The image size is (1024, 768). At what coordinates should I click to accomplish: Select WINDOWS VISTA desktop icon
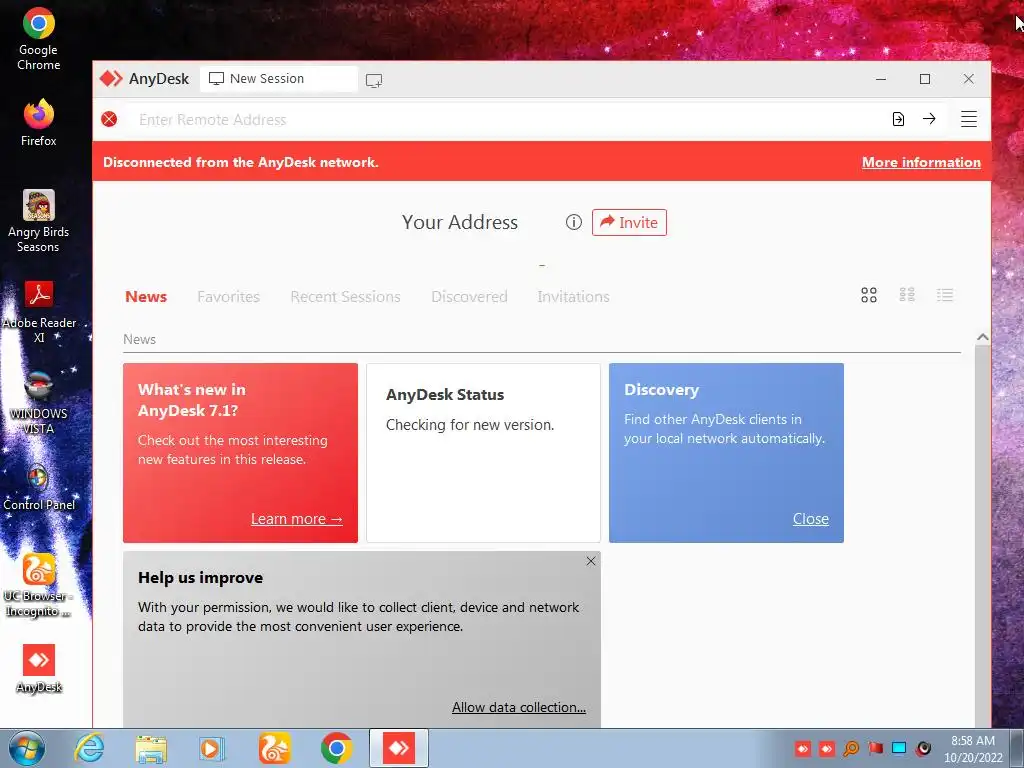(39, 403)
